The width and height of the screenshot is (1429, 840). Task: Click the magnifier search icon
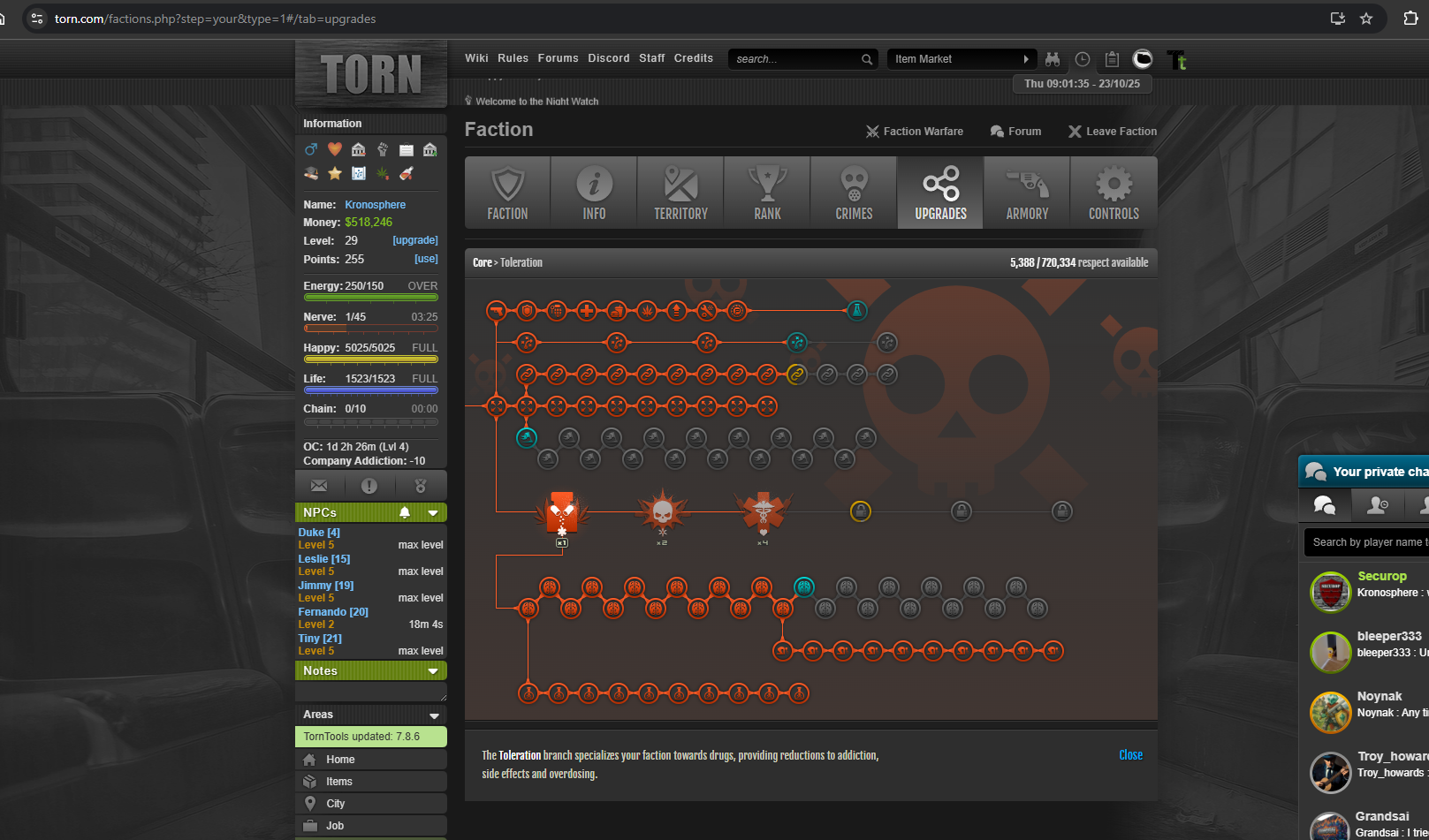pyautogui.click(x=867, y=59)
